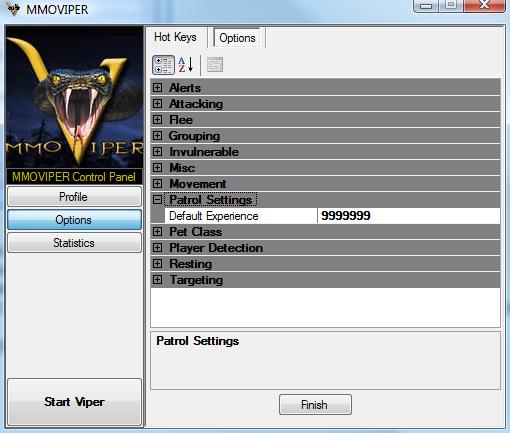Switch to the Hot Keys tab
The height and width of the screenshot is (433, 510).
[175, 37]
